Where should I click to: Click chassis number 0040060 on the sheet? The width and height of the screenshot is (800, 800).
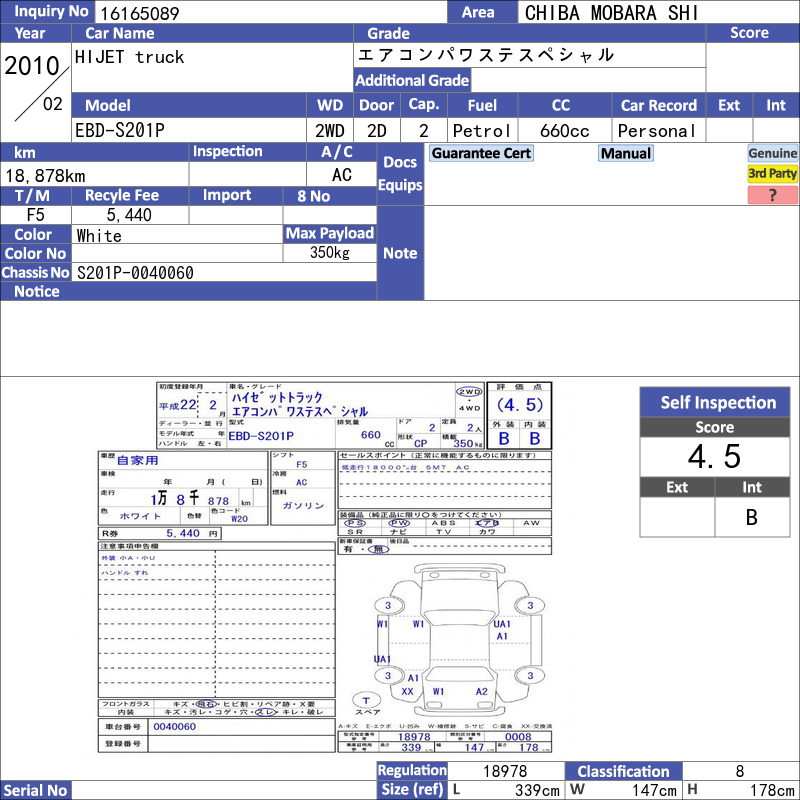[174, 726]
